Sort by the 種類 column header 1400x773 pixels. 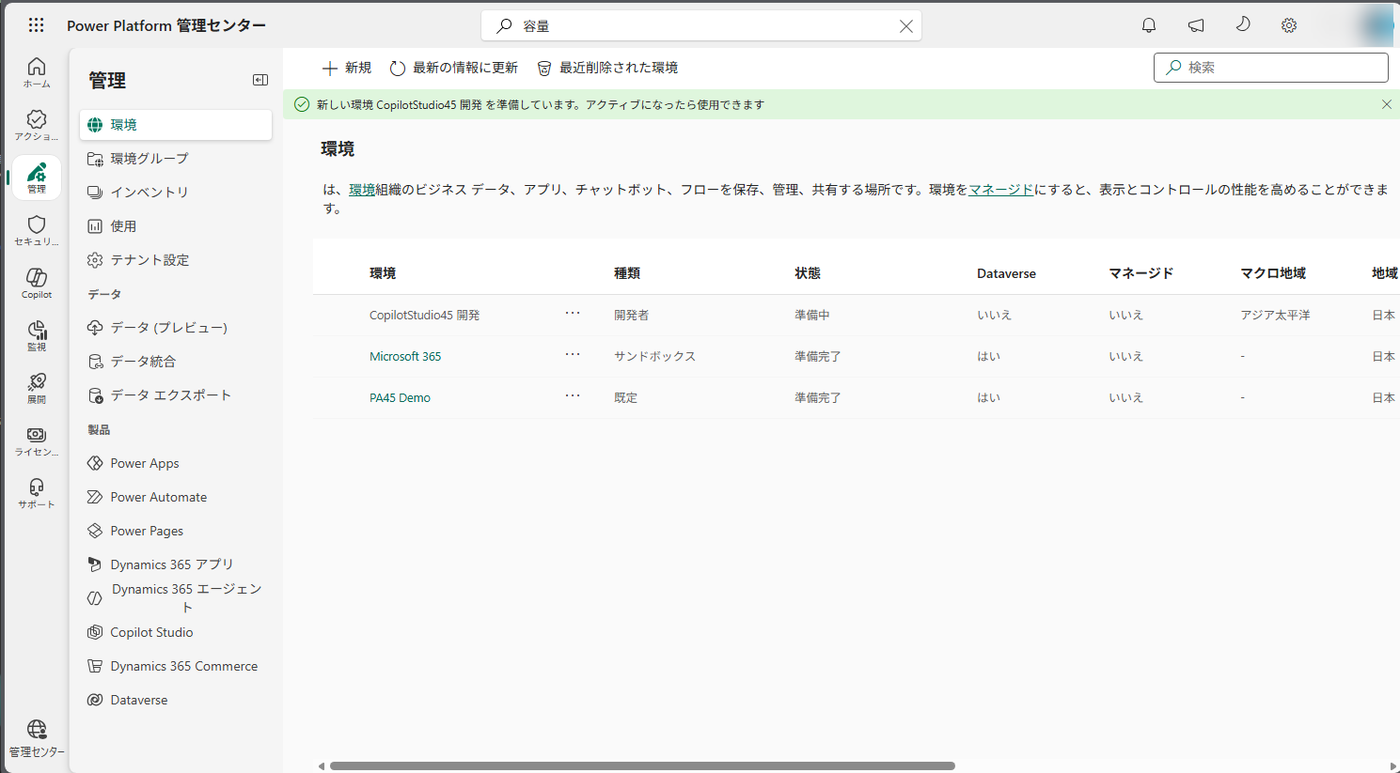click(x=627, y=273)
